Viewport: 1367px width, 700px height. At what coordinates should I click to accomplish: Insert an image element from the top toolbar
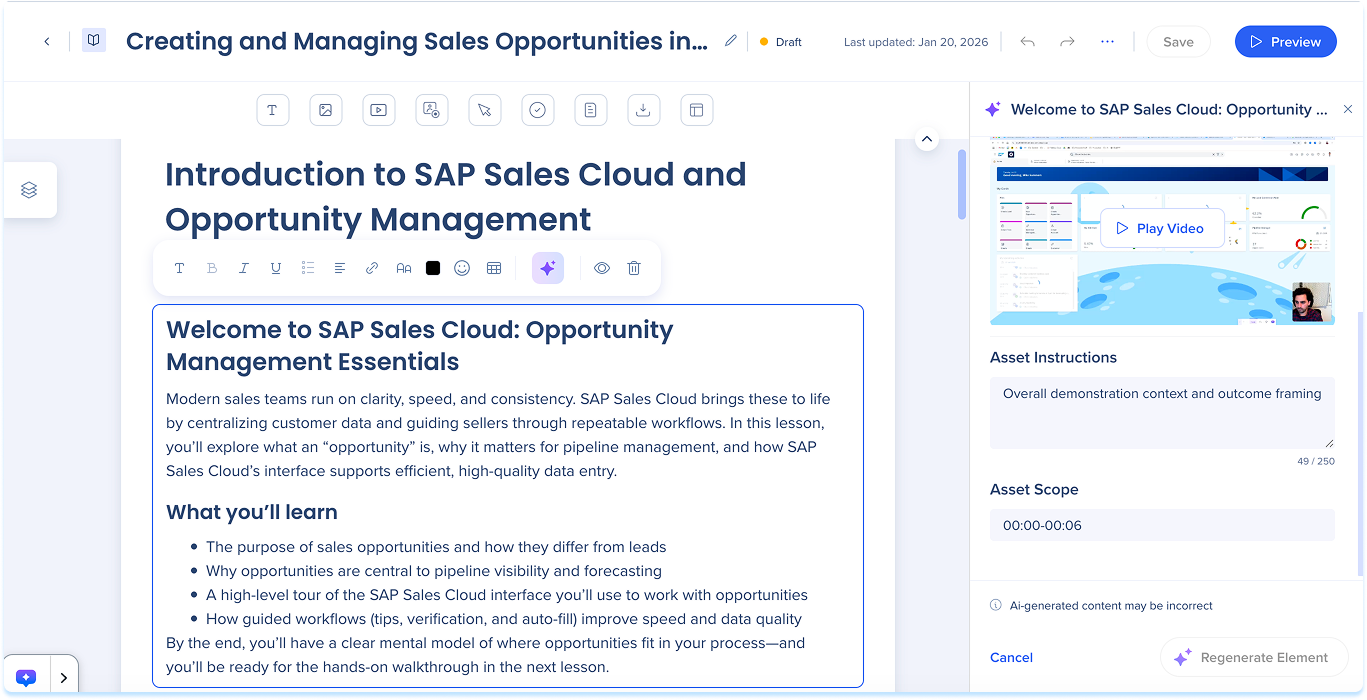coord(325,110)
